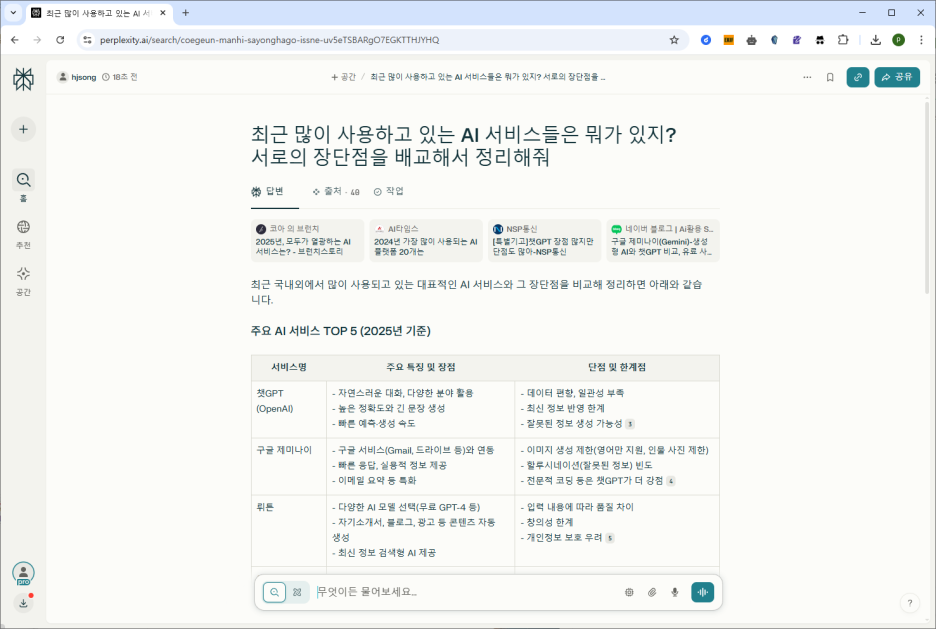
Task: Open the source settings icon in input bar
Action: [x=629, y=592]
